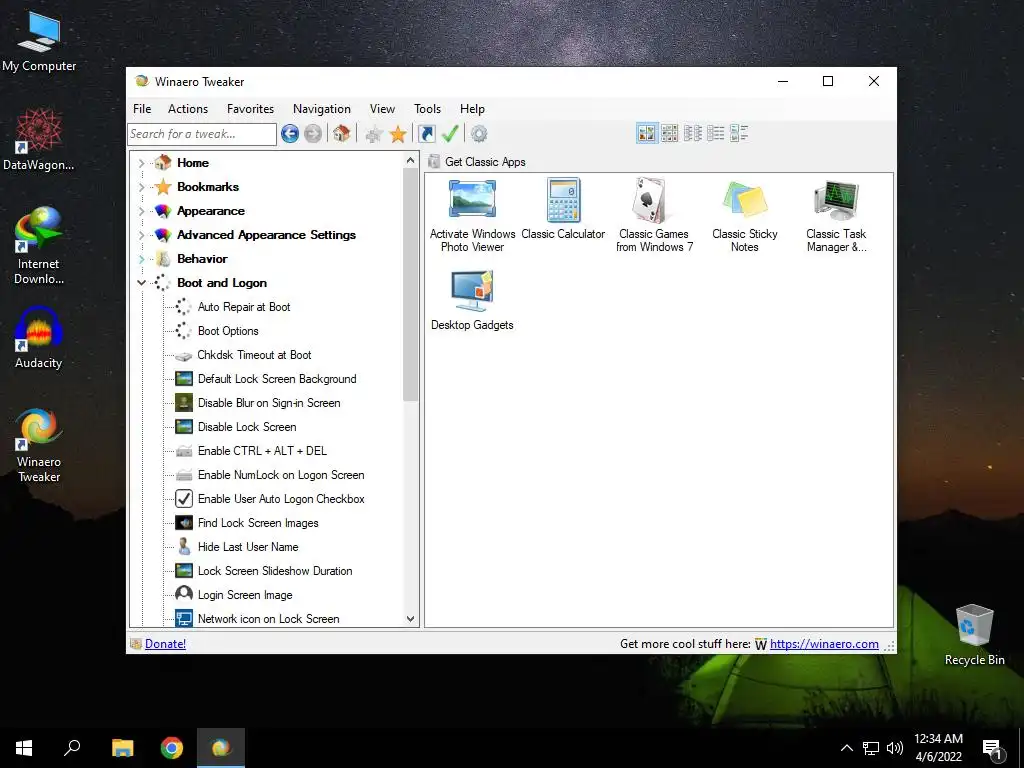The image size is (1024, 768).
Task: Select Find Lock Screen Images
Action: [x=258, y=523]
